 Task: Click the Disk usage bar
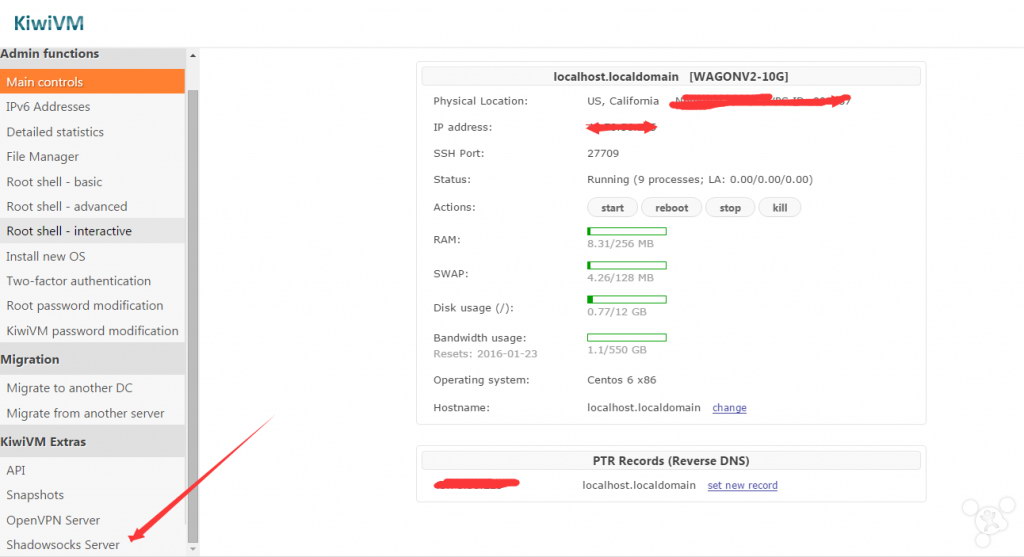[x=627, y=299]
